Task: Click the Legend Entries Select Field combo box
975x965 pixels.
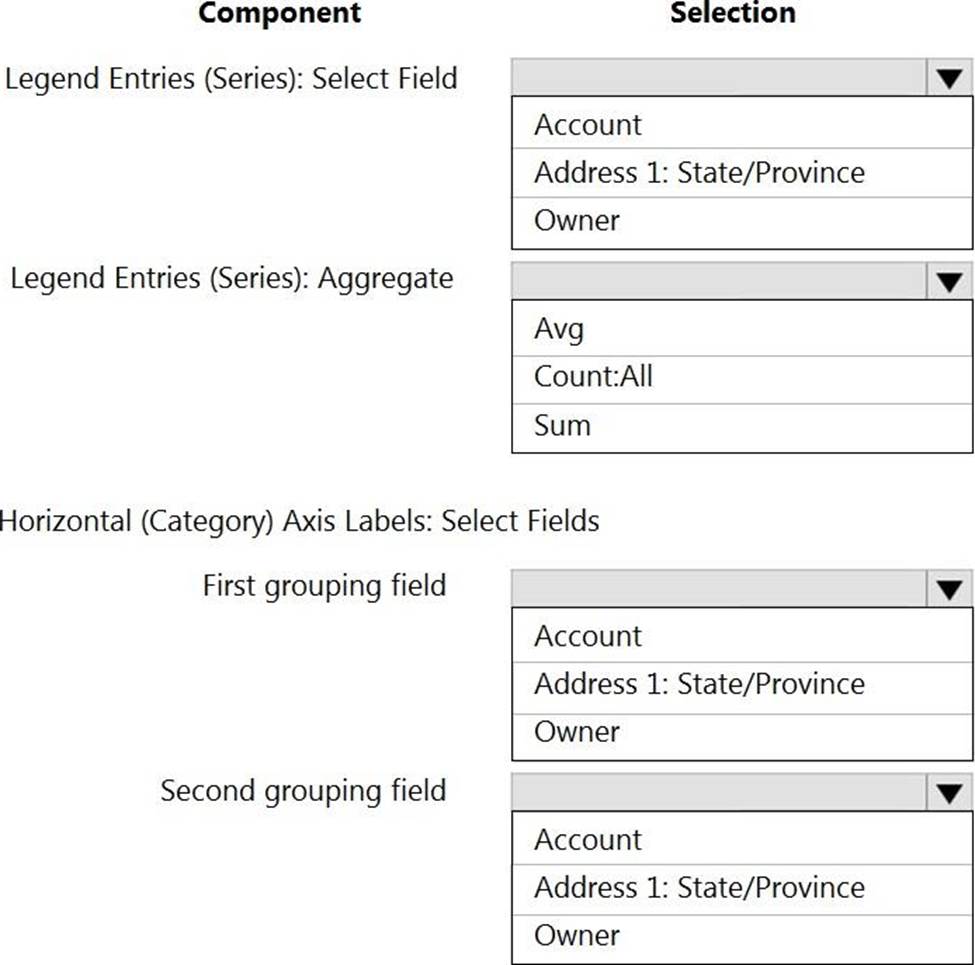Action: point(719,79)
